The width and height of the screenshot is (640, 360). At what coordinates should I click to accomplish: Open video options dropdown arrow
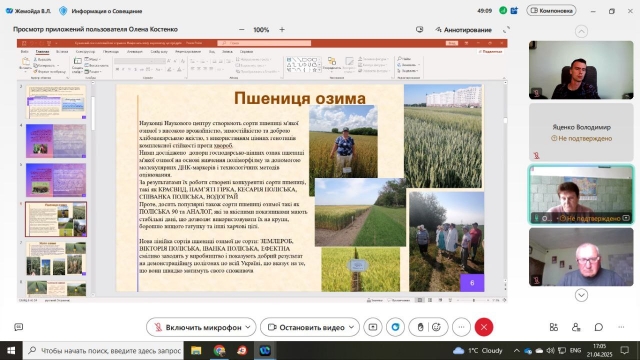click(351, 327)
